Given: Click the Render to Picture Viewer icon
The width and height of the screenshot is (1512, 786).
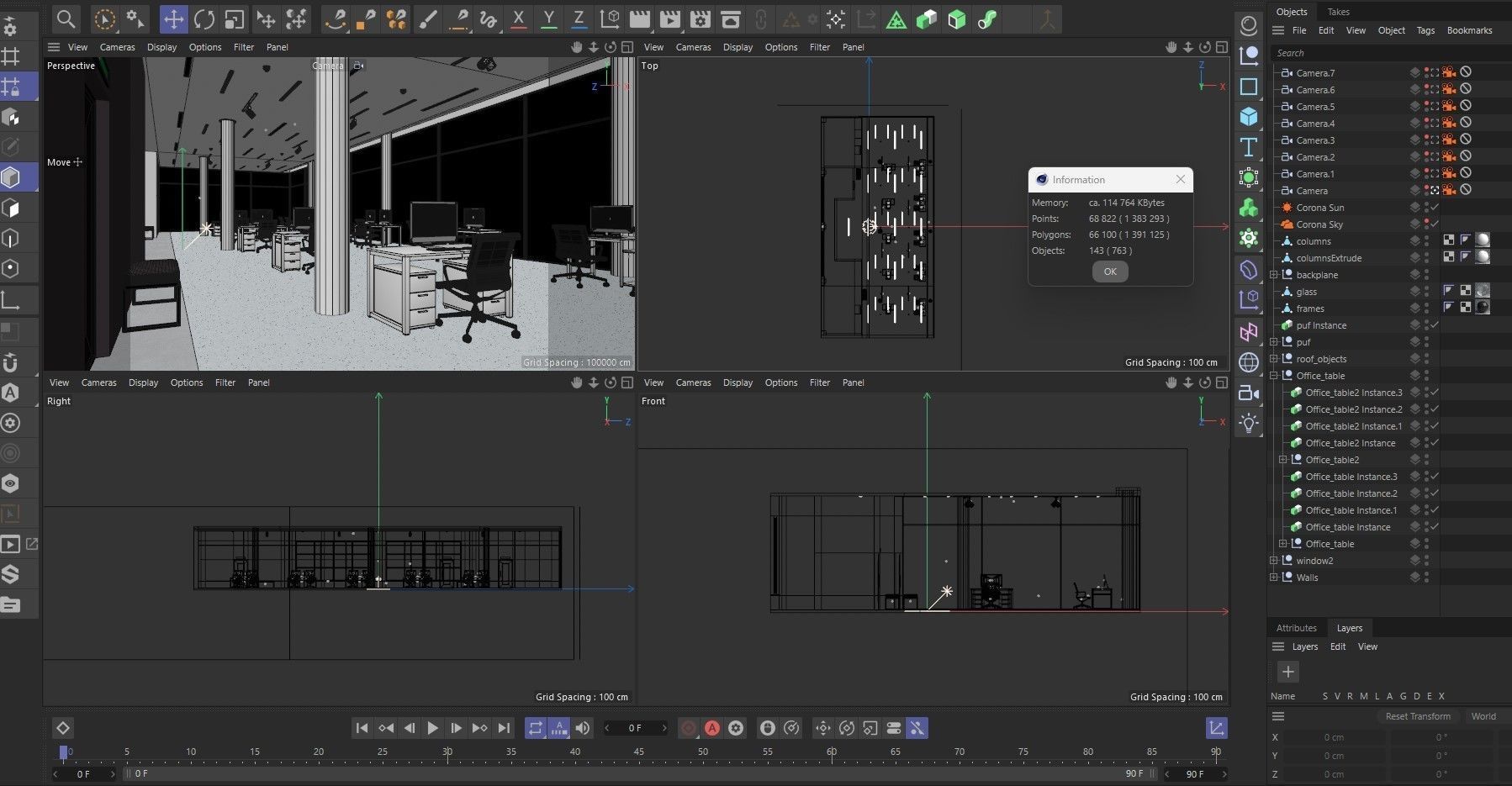Looking at the screenshot, I should [670, 18].
